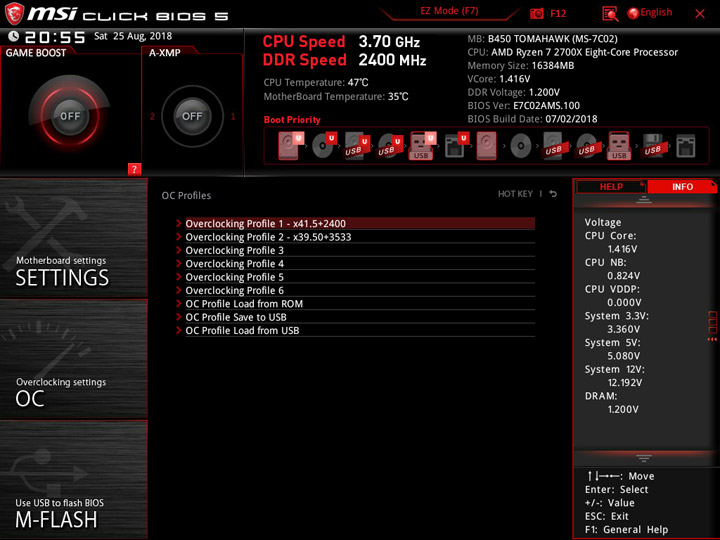
Task: Take a screenshot with the F12 camera icon
Action: 537,13
